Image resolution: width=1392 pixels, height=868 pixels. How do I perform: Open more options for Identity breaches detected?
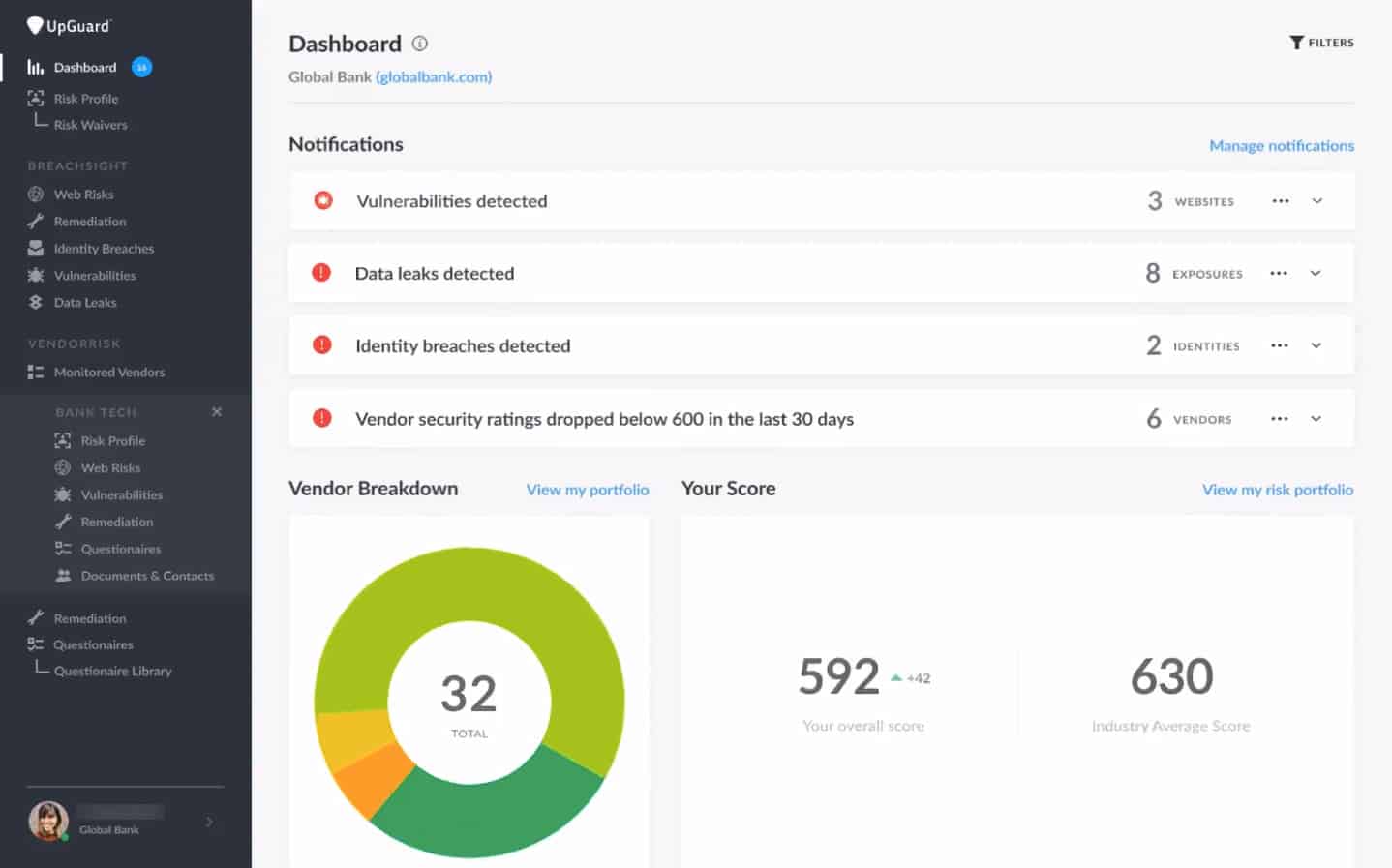coord(1280,345)
